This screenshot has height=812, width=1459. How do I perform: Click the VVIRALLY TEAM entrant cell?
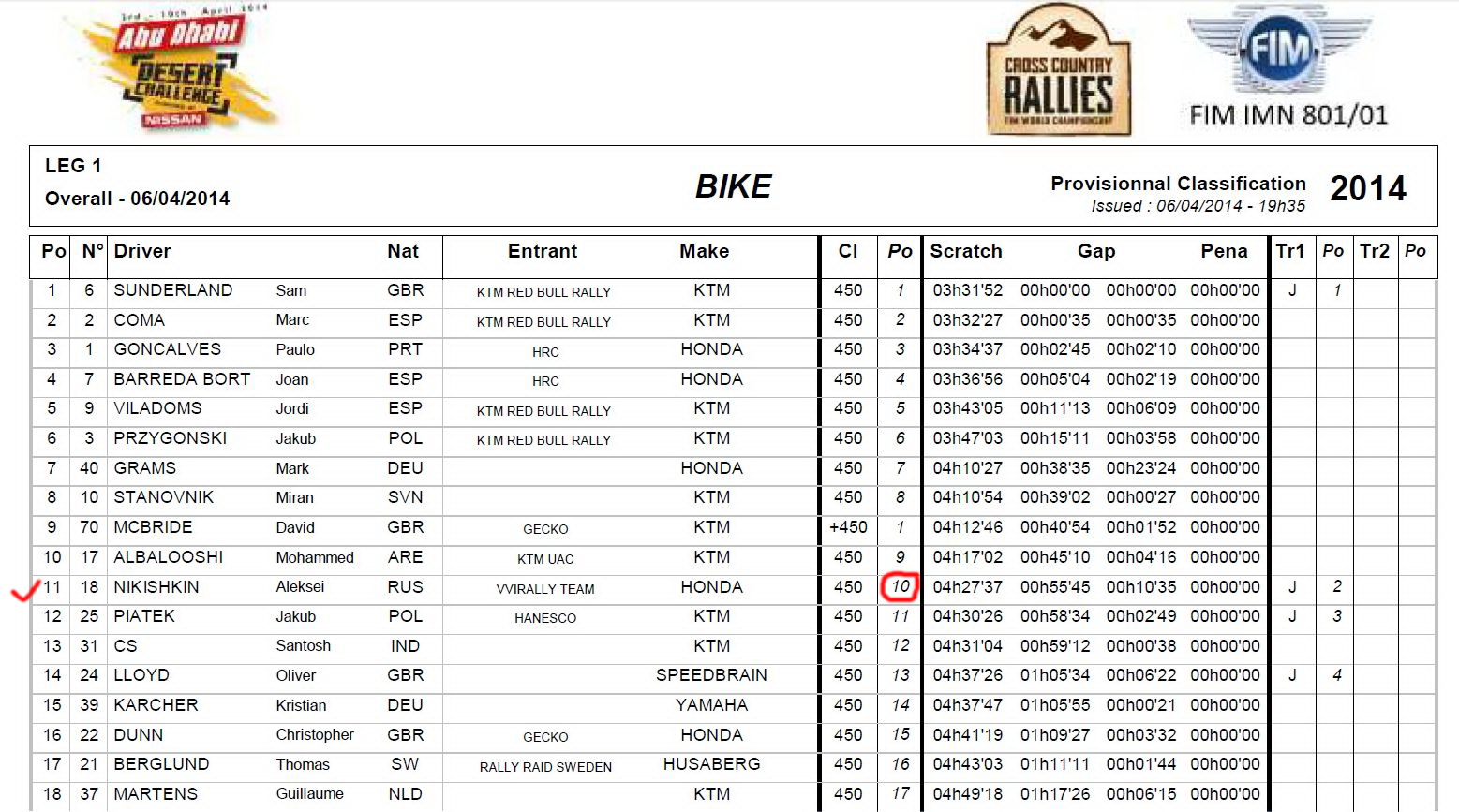click(x=545, y=589)
